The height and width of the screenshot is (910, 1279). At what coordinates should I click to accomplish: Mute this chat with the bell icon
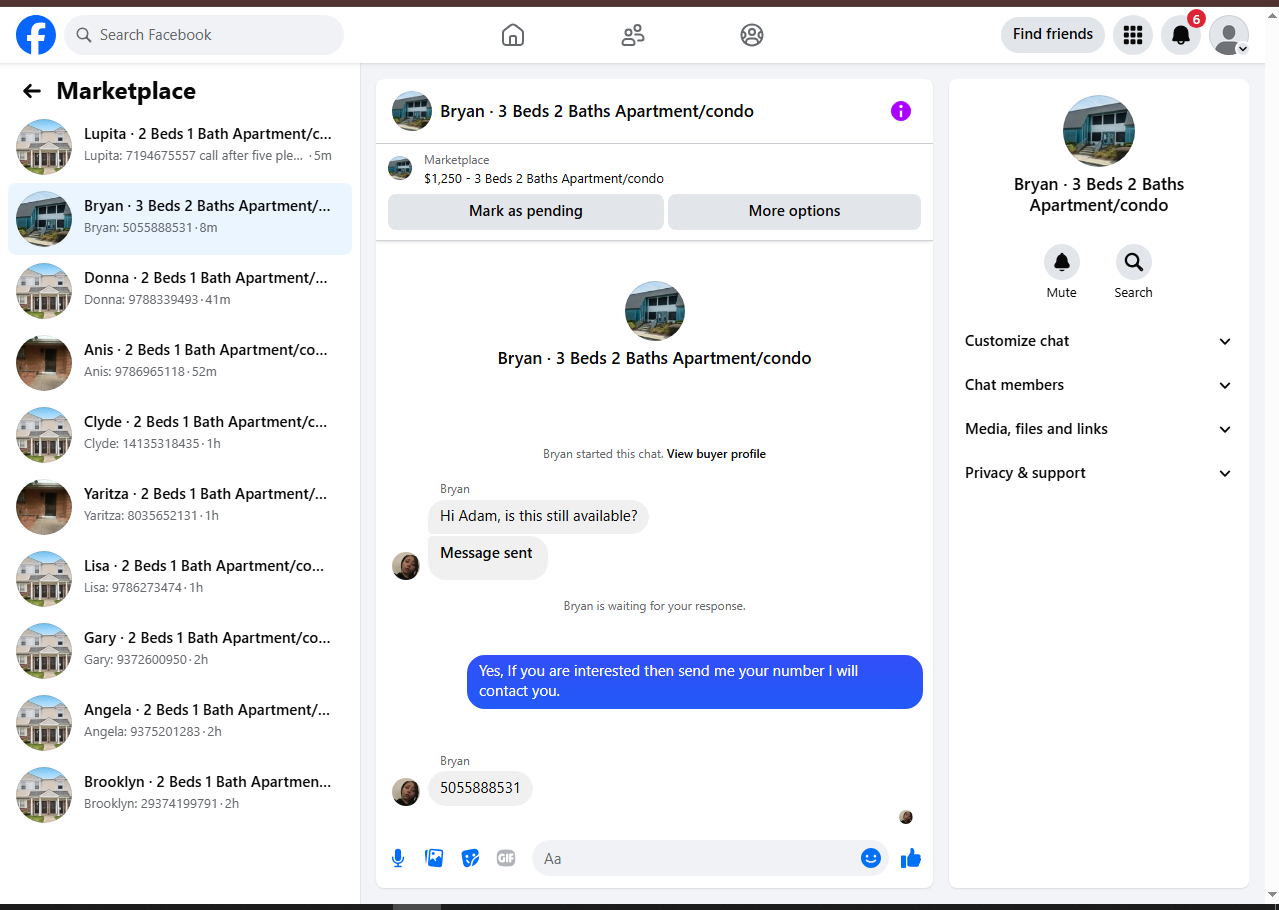click(1062, 262)
